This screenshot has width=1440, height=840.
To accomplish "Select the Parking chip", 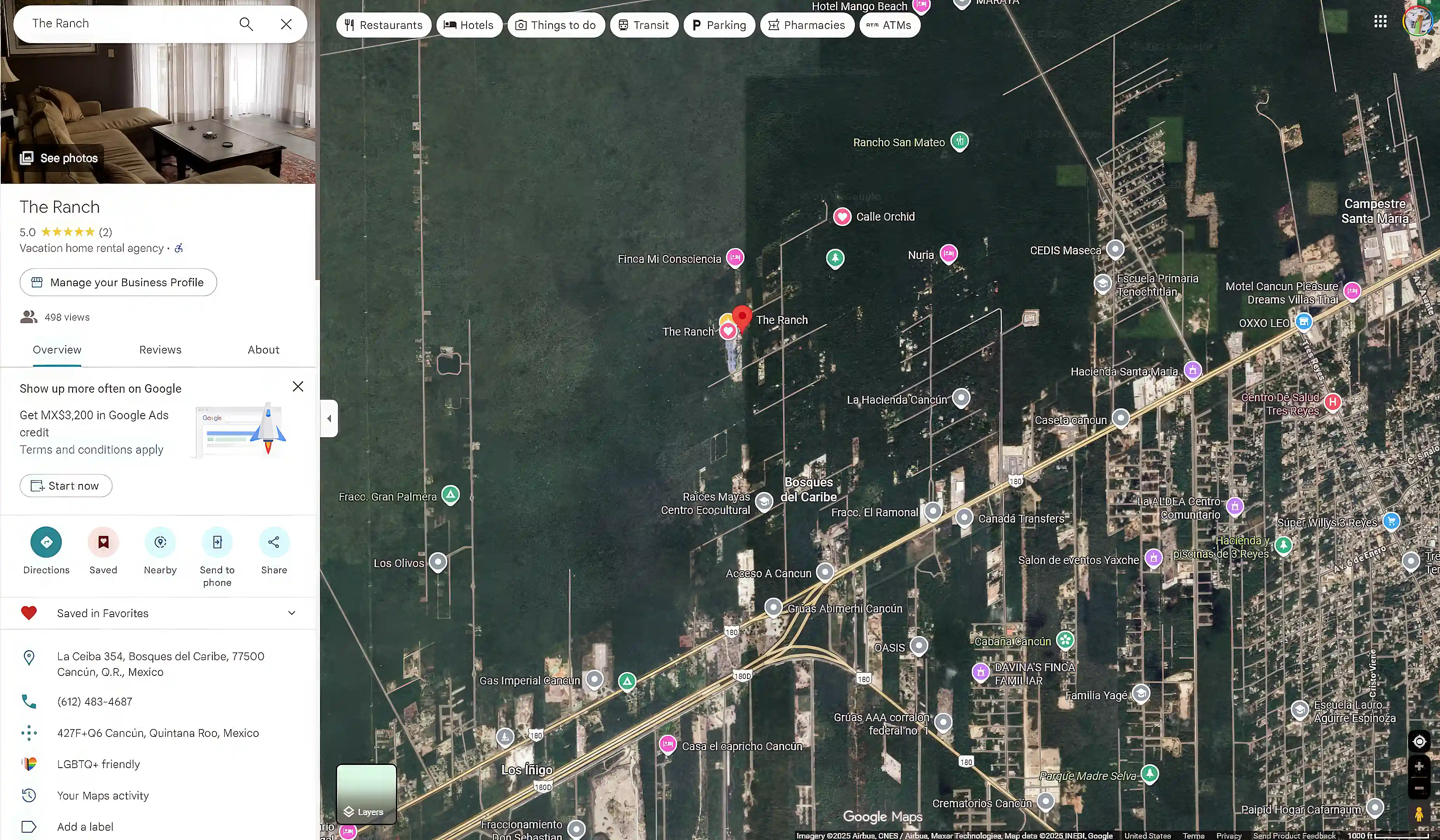I will [x=719, y=25].
